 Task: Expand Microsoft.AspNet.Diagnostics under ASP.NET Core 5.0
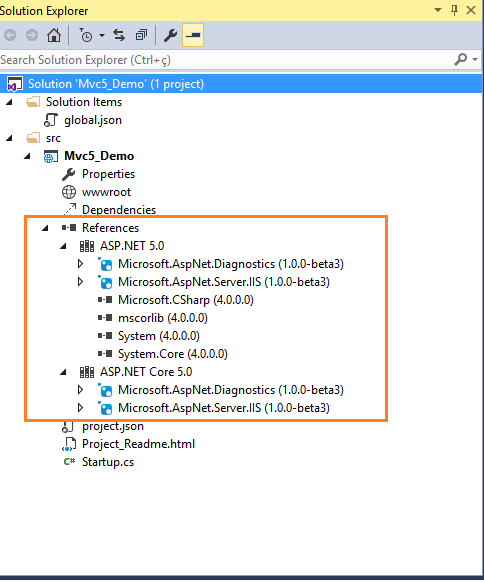[81, 390]
